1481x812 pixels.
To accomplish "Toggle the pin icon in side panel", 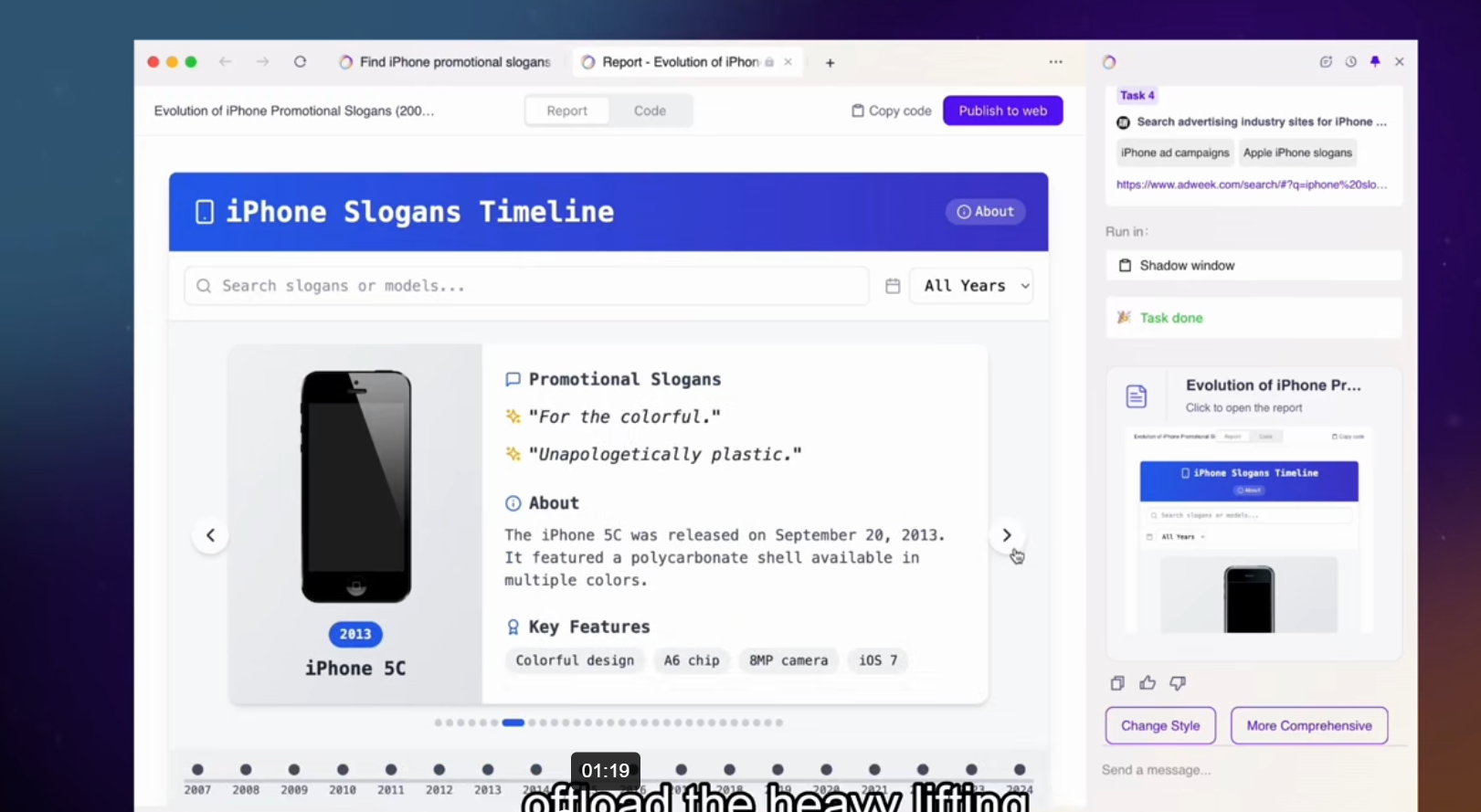I will (x=1375, y=62).
